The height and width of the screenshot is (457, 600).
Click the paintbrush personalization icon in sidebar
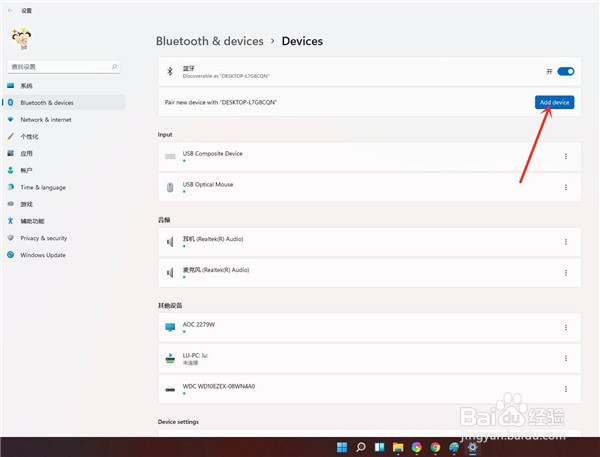pyautogui.click(x=10, y=136)
